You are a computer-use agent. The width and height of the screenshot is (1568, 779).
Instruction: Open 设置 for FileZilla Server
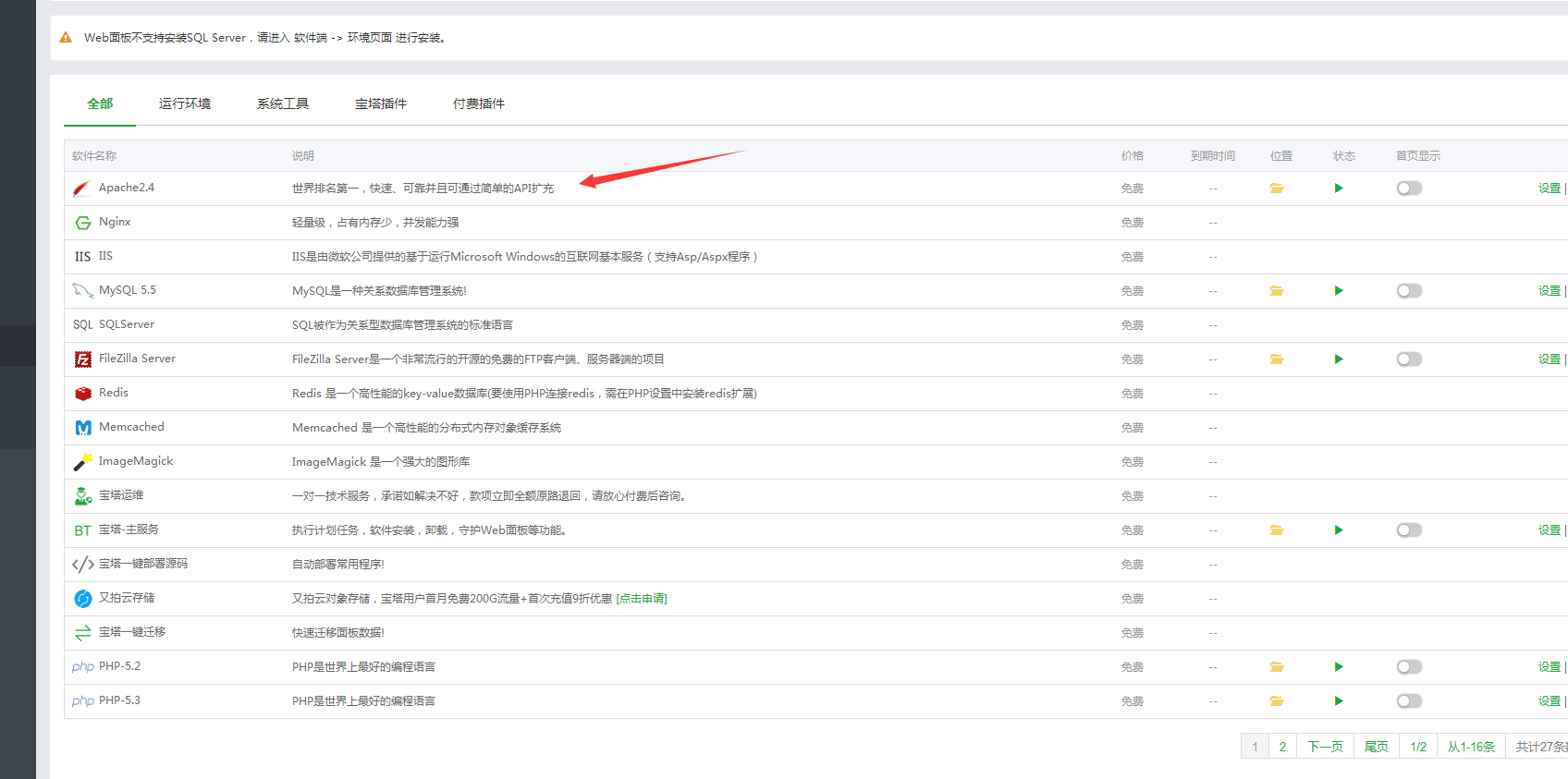pyautogui.click(x=1550, y=359)
